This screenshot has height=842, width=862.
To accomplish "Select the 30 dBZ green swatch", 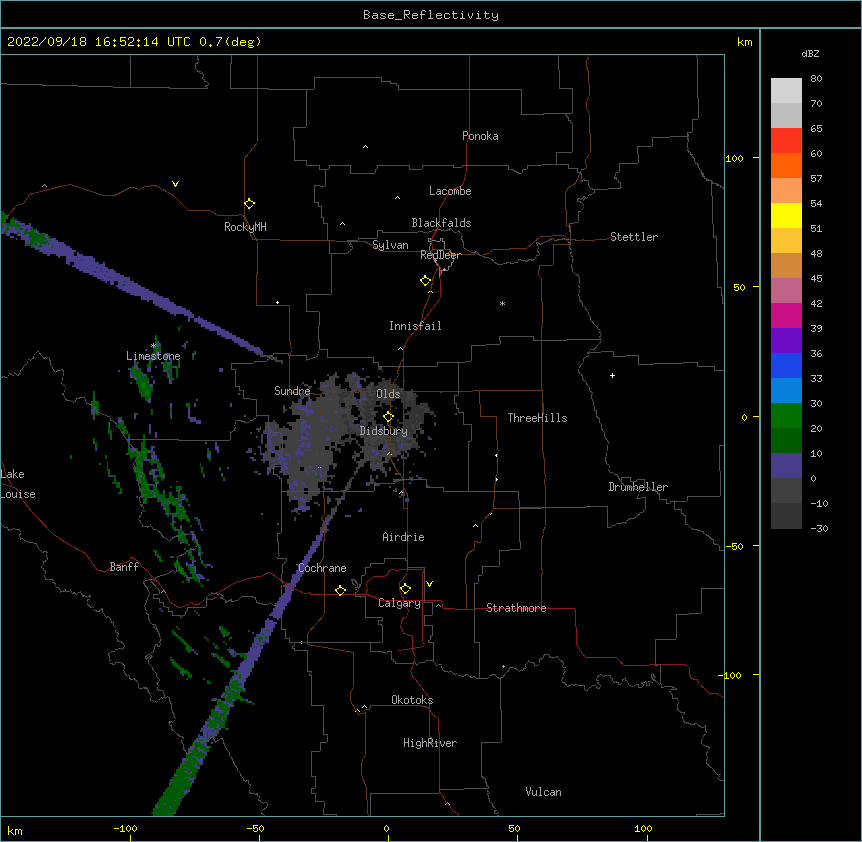I will coord(786,416).
